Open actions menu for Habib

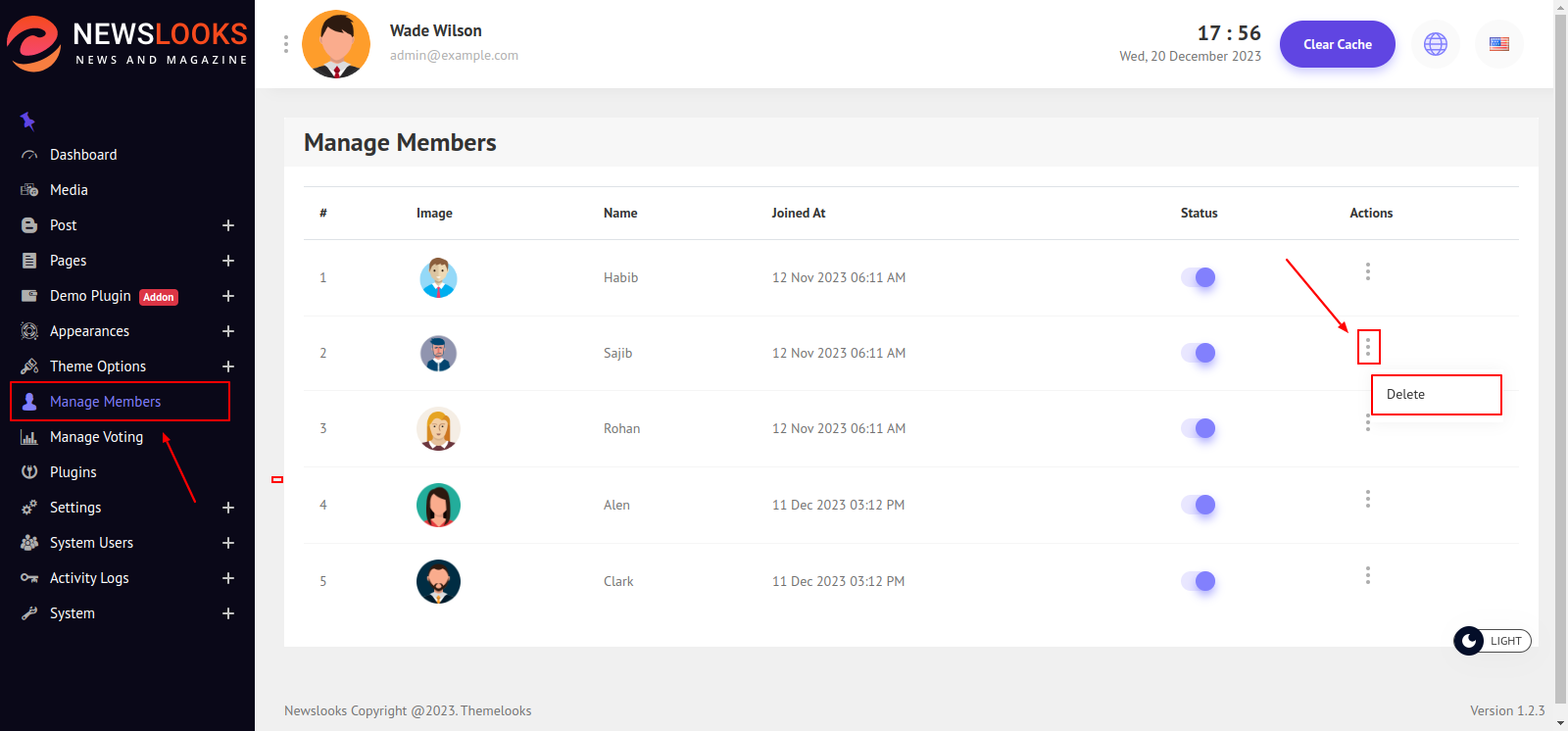1368,271
